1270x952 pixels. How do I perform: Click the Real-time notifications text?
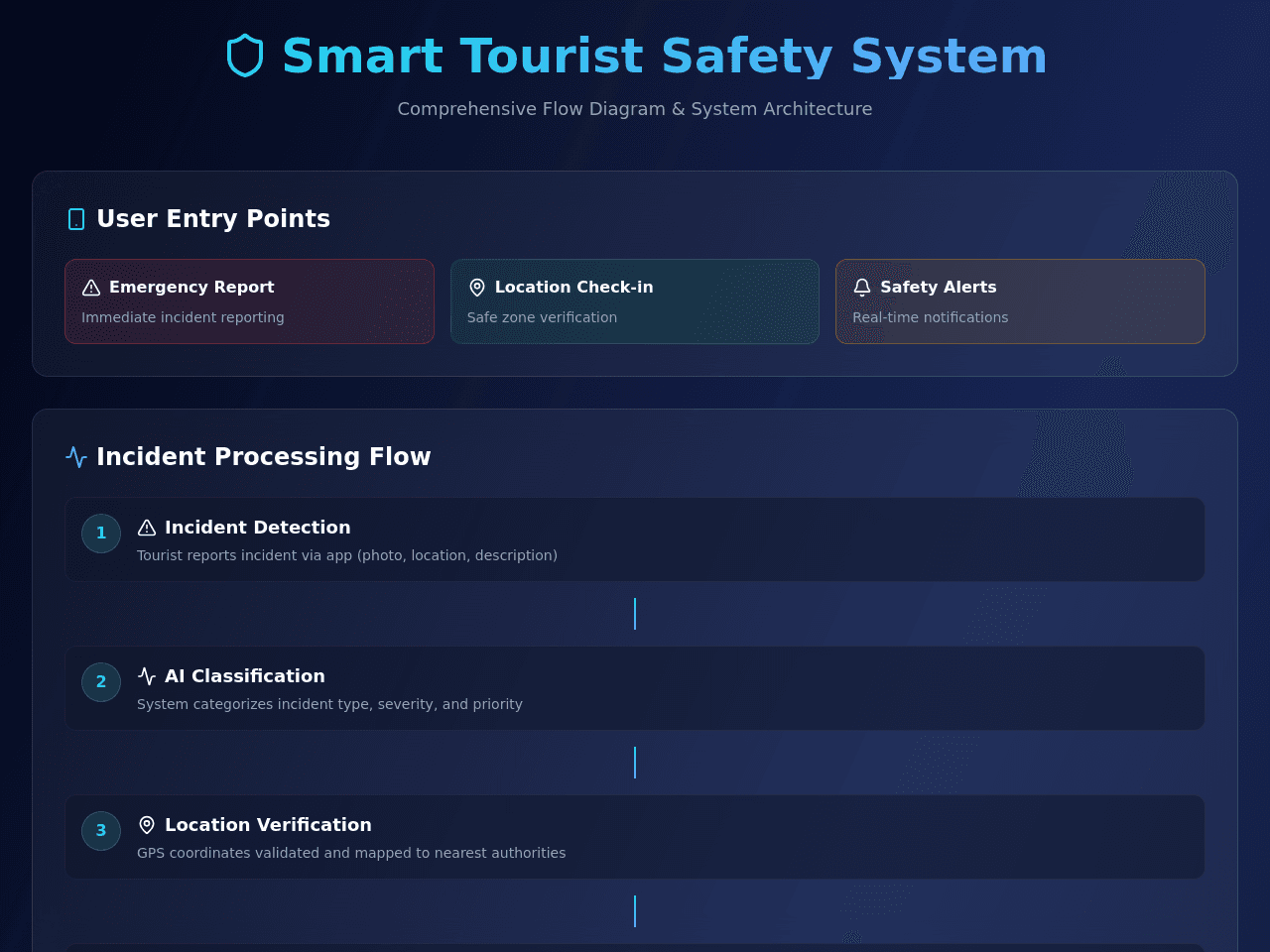point(931,317)
